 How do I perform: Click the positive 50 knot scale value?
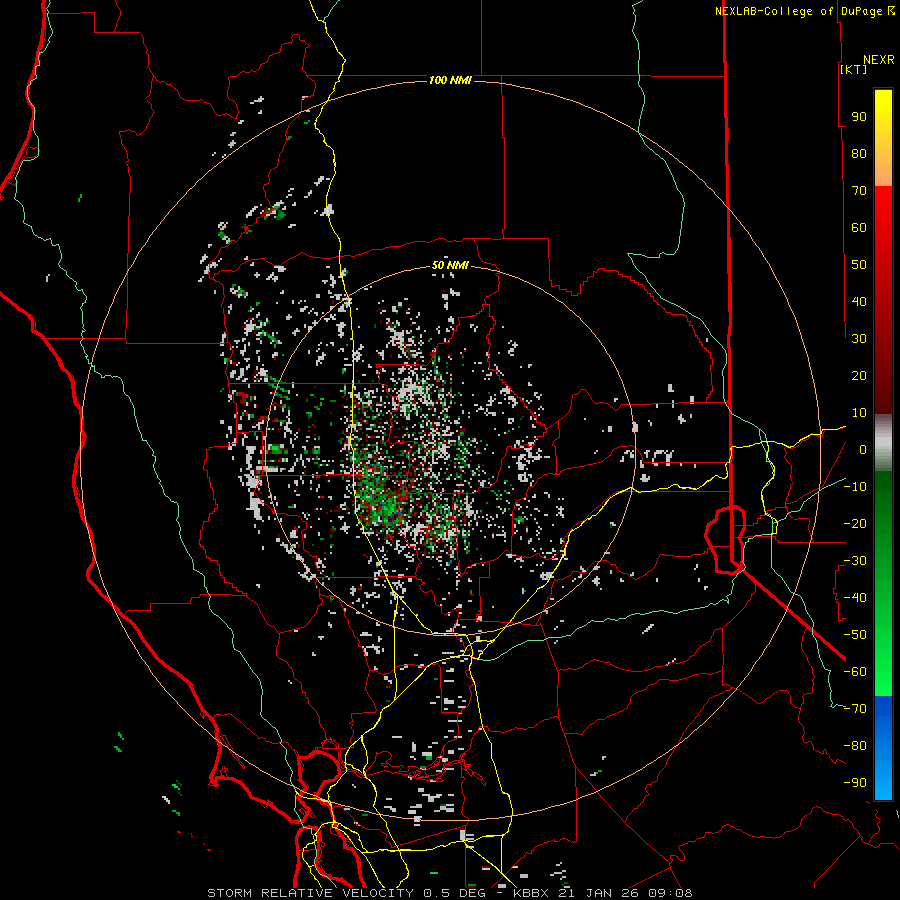tap(859, 265)
